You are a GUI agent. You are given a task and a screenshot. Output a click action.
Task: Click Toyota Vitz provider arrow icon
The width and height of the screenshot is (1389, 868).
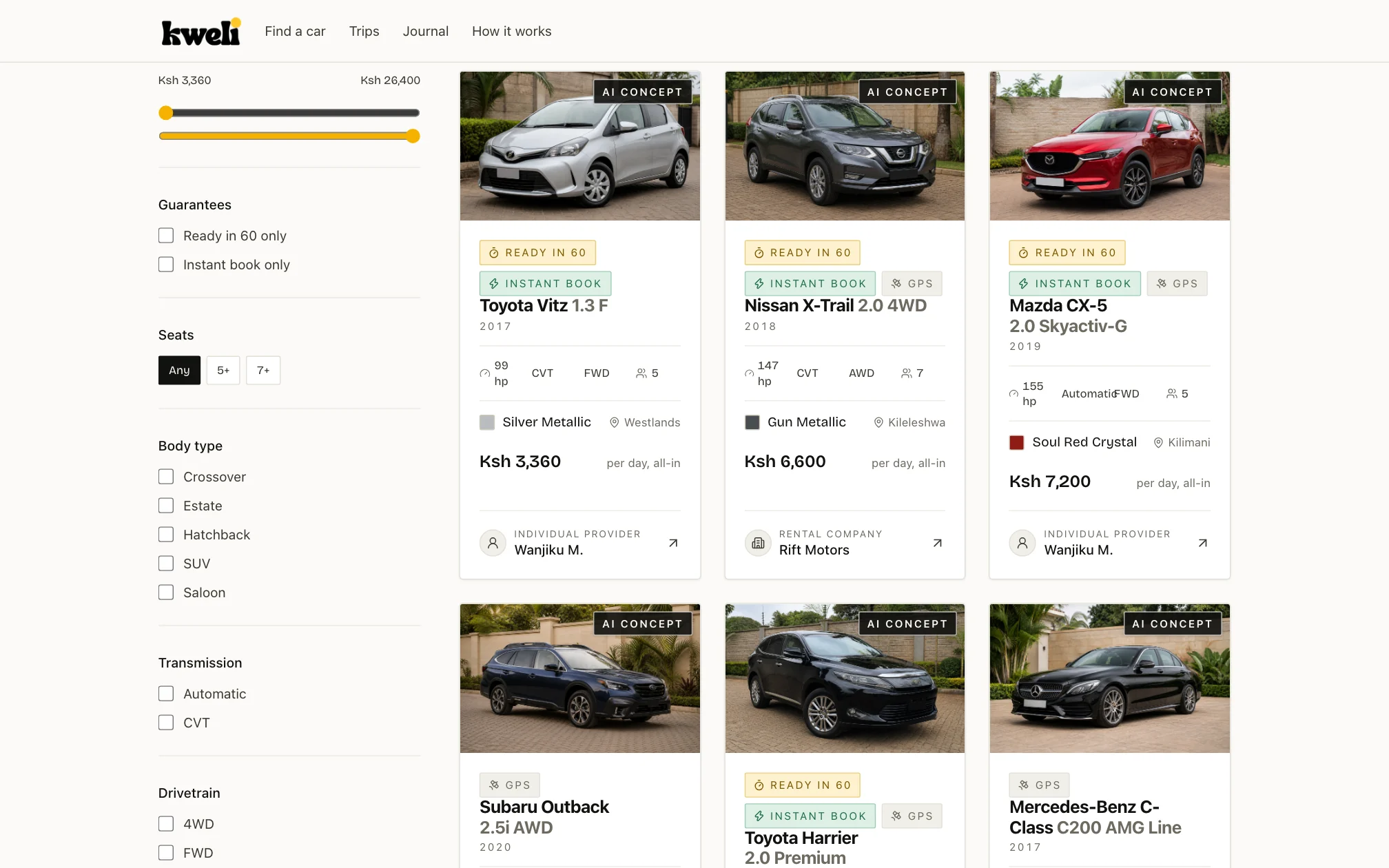(x=673, y=543)
